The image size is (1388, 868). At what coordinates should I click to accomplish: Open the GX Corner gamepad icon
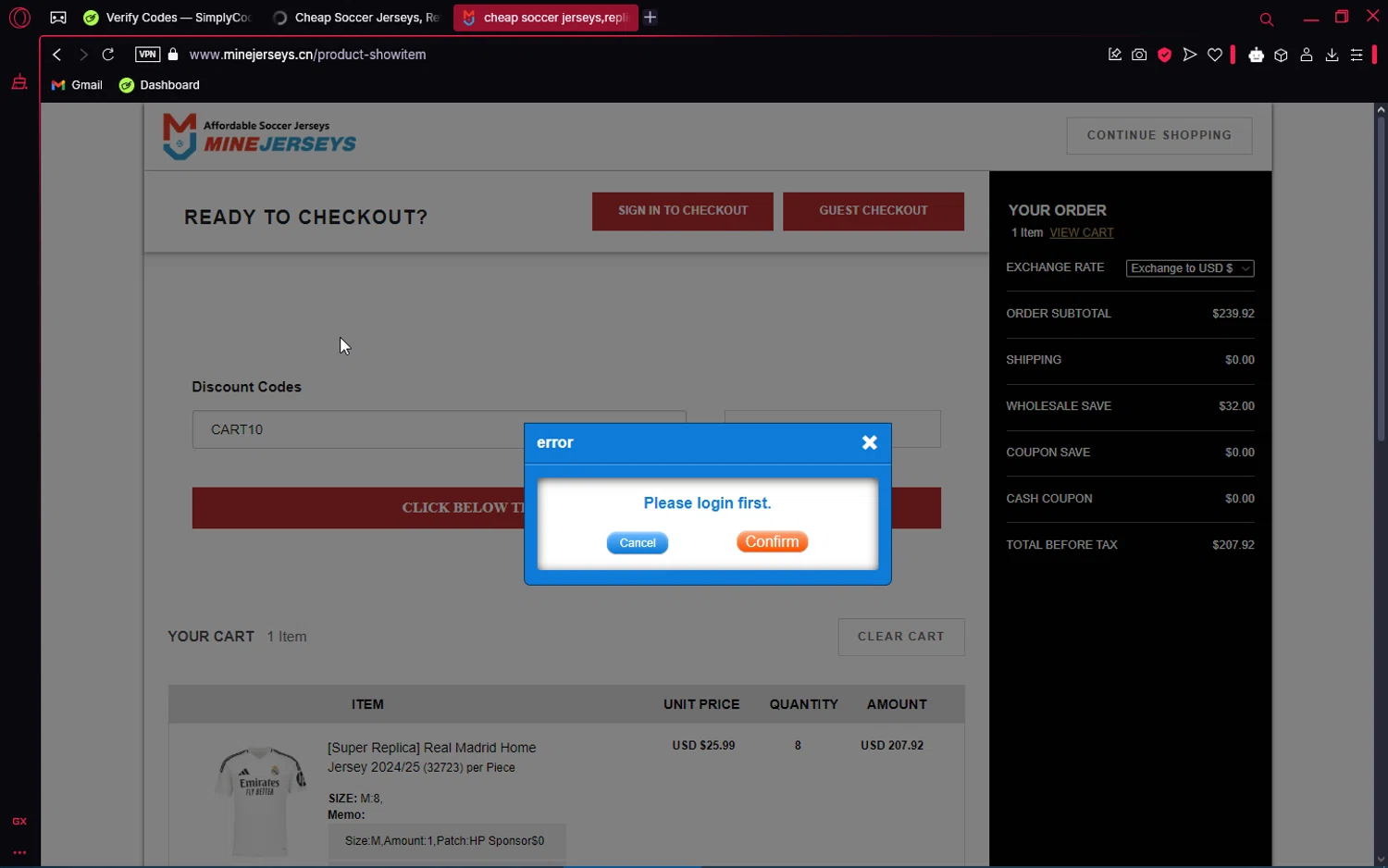point(58,18)
